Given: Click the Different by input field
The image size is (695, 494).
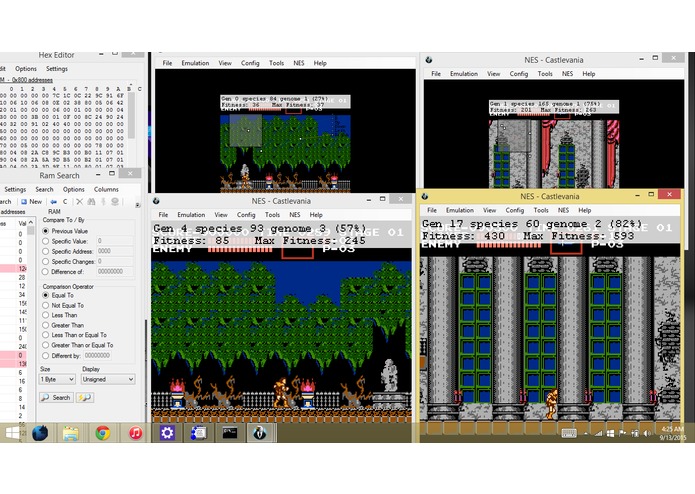Looking at the screenshot, I should coord(97,355).
